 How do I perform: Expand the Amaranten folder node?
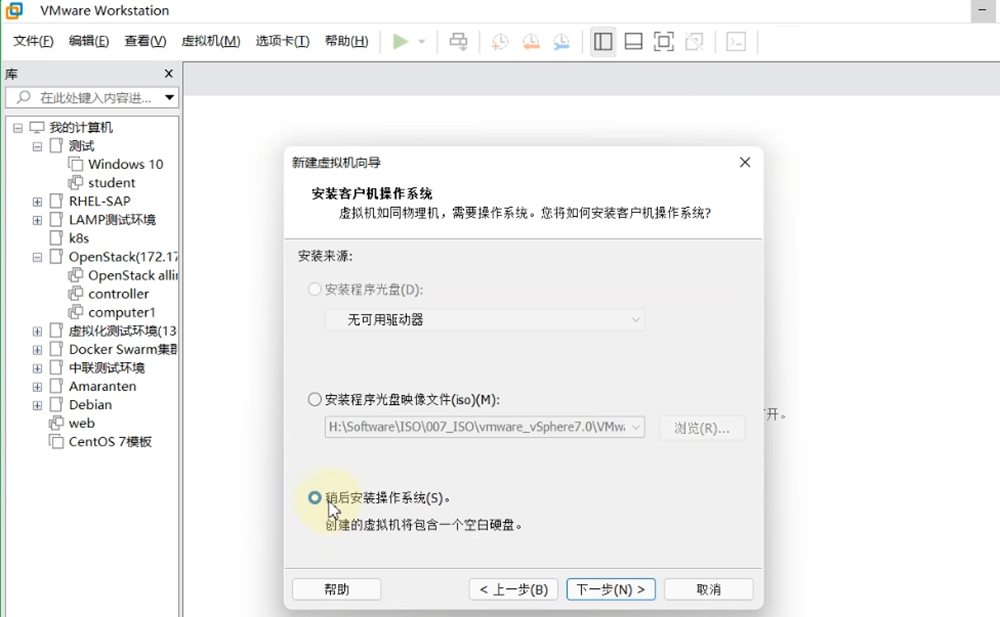[x=37, y=387]
